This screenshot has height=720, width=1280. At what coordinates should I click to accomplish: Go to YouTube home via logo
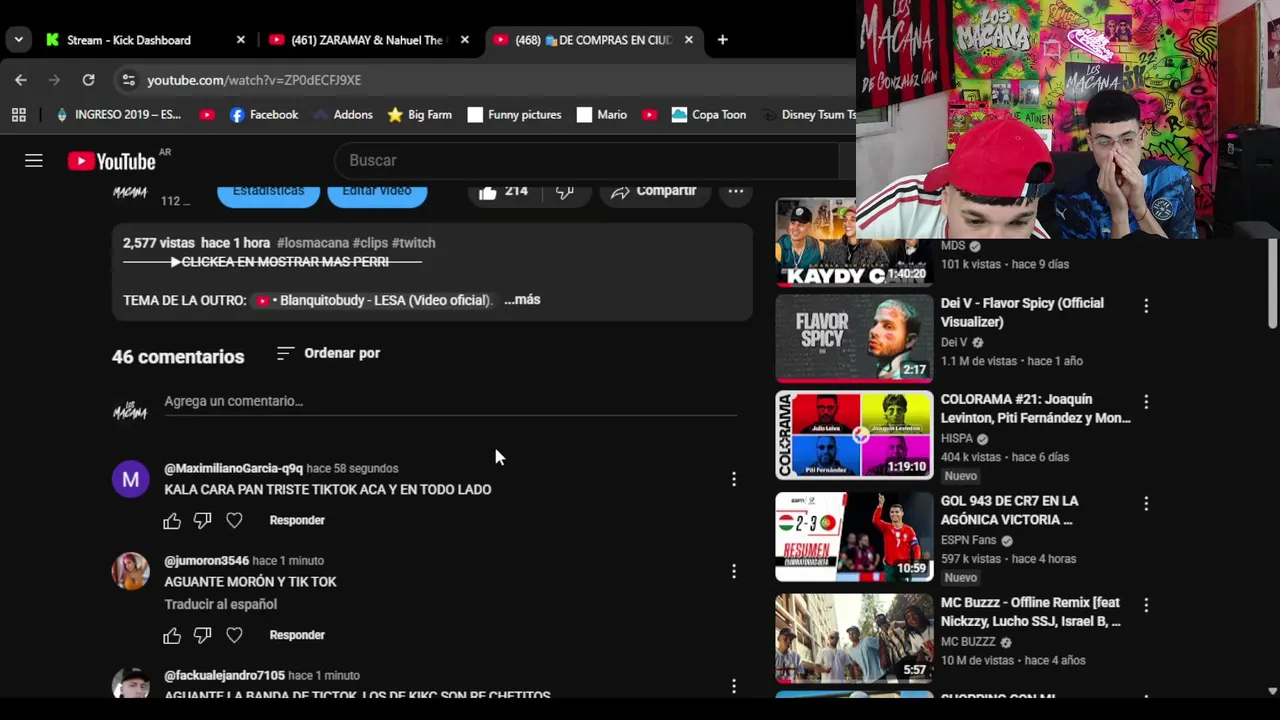pos(111,161)
